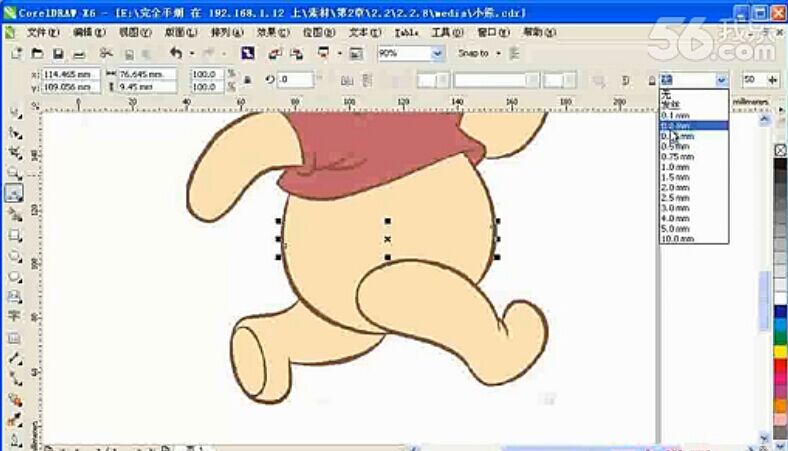Viewport: 788px width, 451px height.
Task: Select the Basic Shapes tool
Action: 15,297
